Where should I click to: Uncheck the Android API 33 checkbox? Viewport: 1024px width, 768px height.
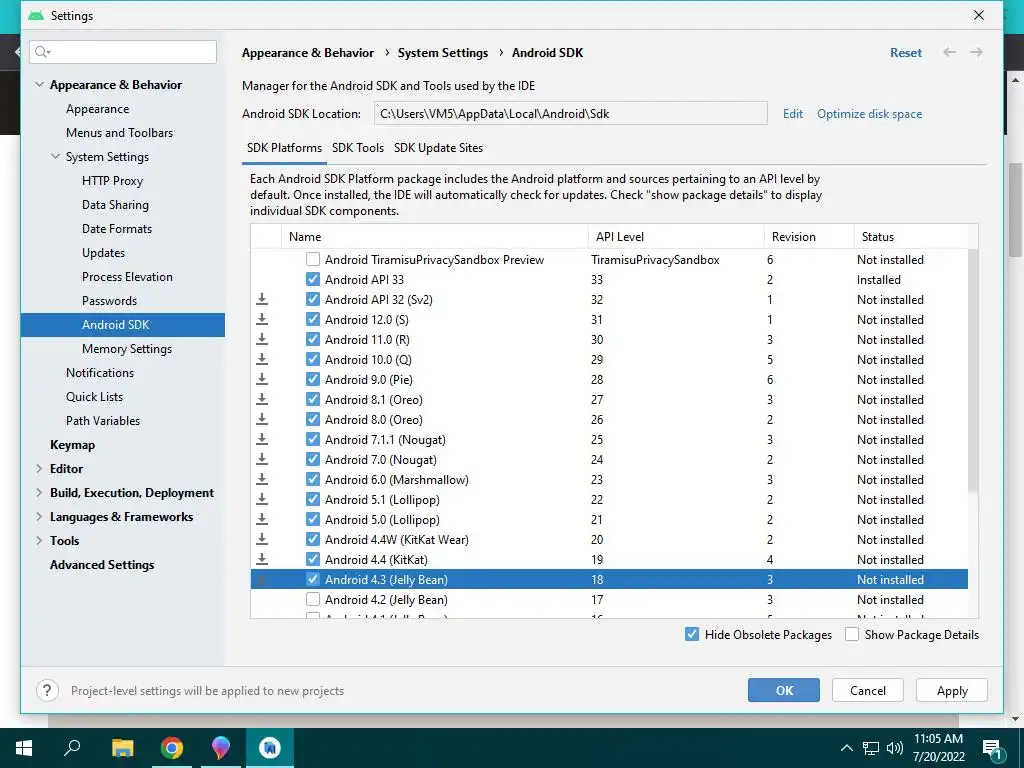[x=313, y=280]
